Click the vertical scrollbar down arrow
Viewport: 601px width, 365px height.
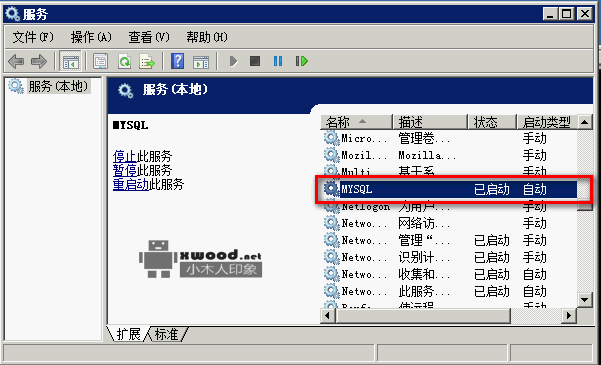pyautogui.click(x=585, y=299)
